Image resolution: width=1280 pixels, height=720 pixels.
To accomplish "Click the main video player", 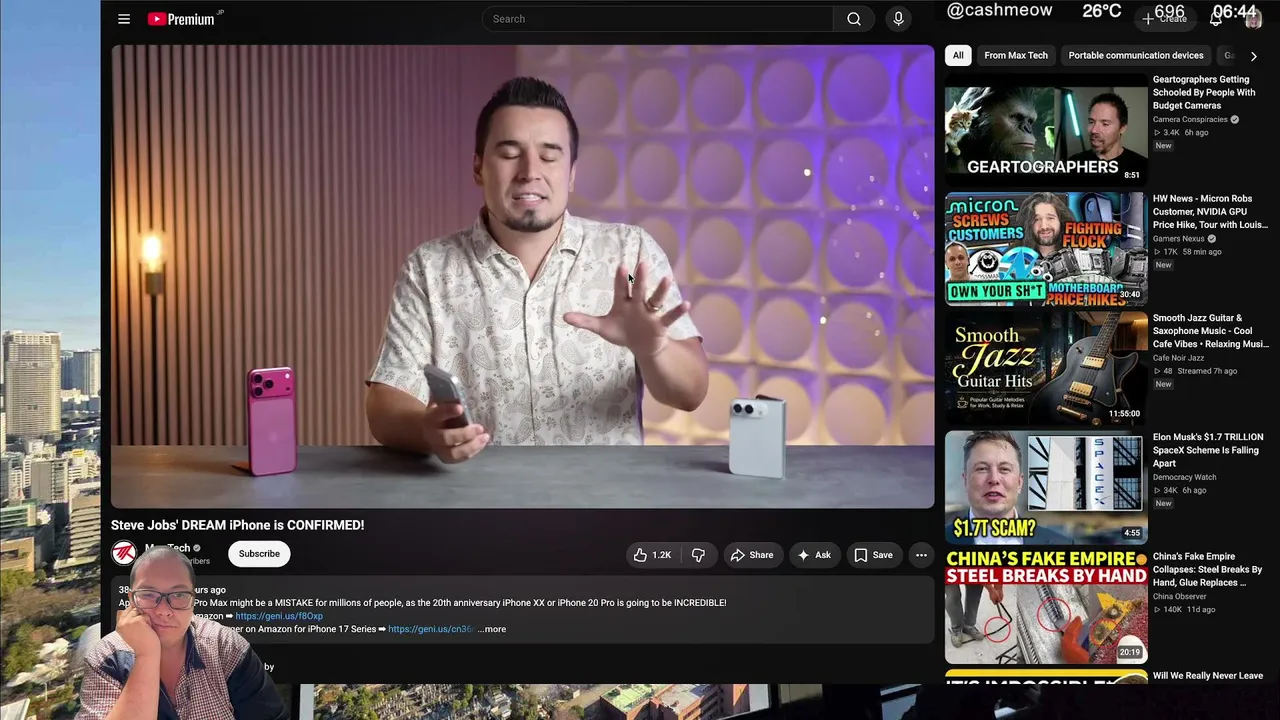I will coord(522,277).
